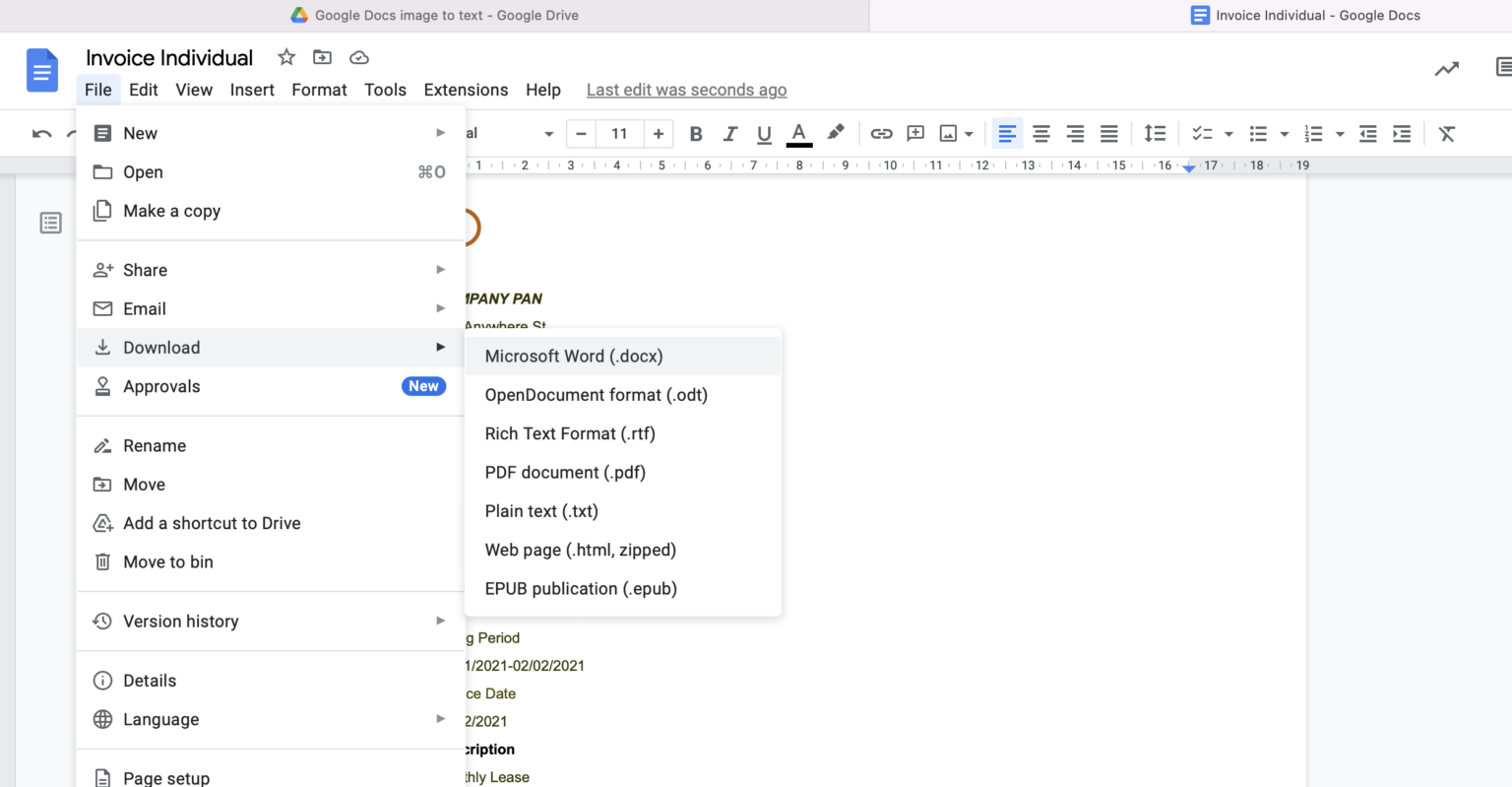The width and height of the screenshot is (1512, 787).
Task: Select the highlight color tool
Action: click(836, 133)
